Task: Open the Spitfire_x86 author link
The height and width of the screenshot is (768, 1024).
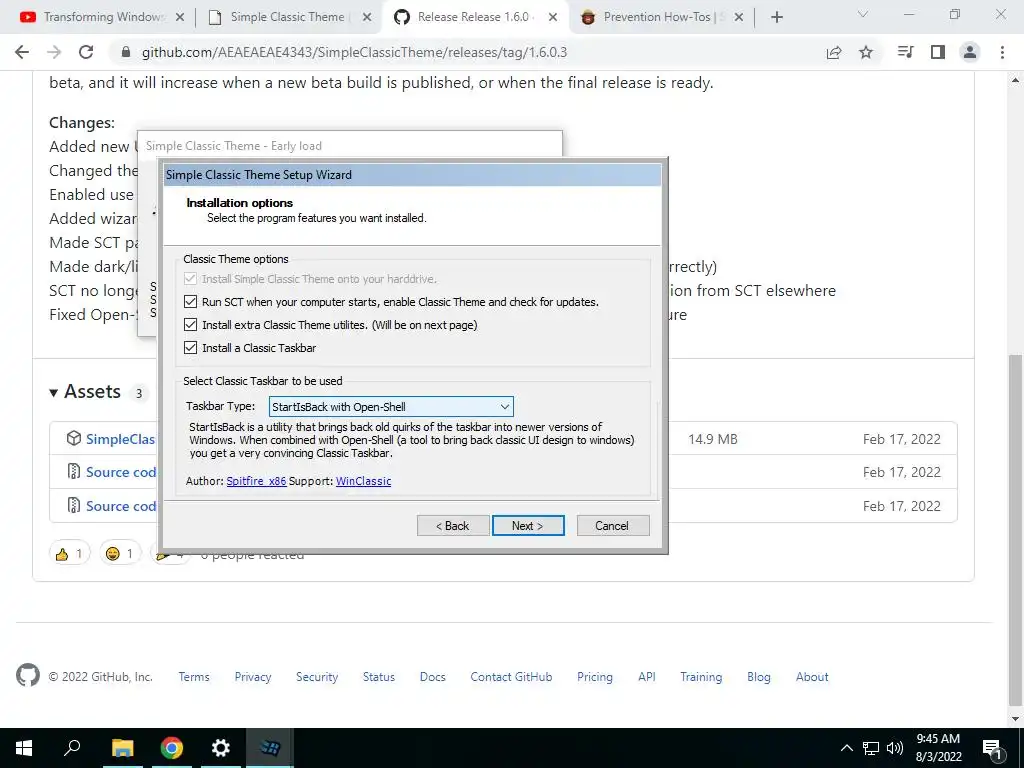Action: (256, 481)
